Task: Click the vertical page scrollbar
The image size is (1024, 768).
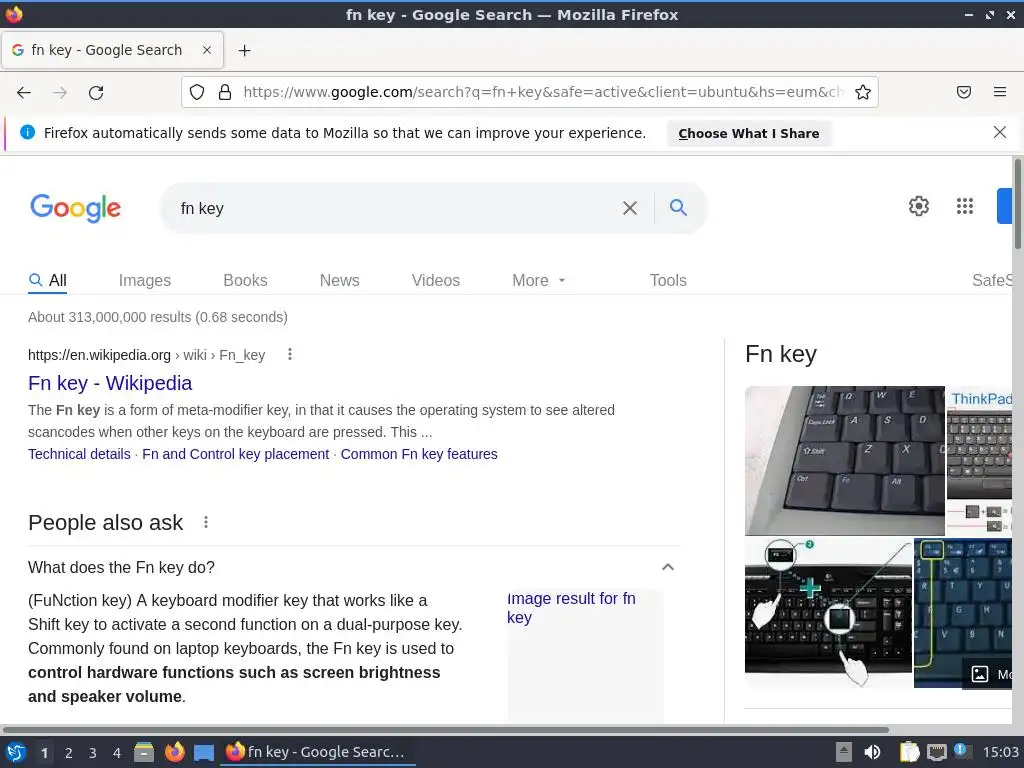Action: [1017, 203]
